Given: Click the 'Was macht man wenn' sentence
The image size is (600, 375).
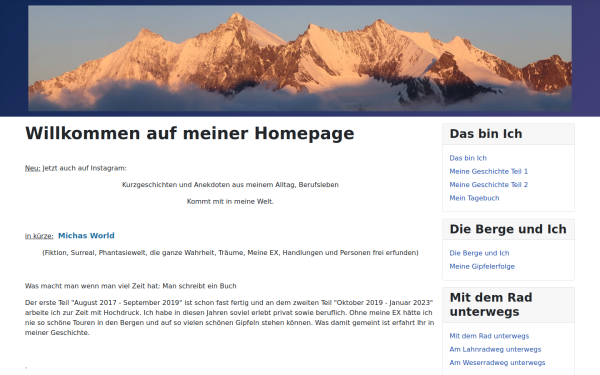Looking at the screenshot, I should [x=130, y=286].
